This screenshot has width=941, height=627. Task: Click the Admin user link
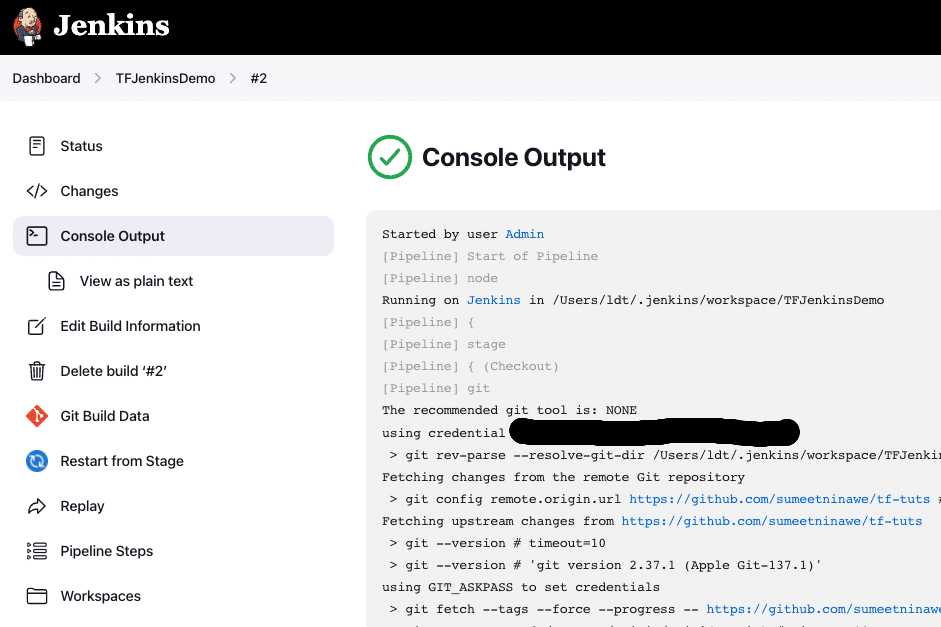(525, 234)
